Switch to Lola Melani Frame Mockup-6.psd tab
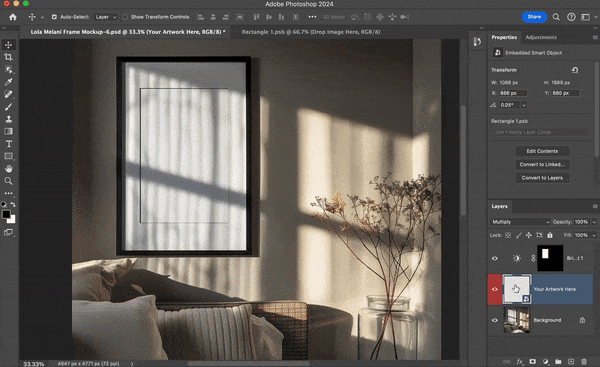 (x=128, y=32)
